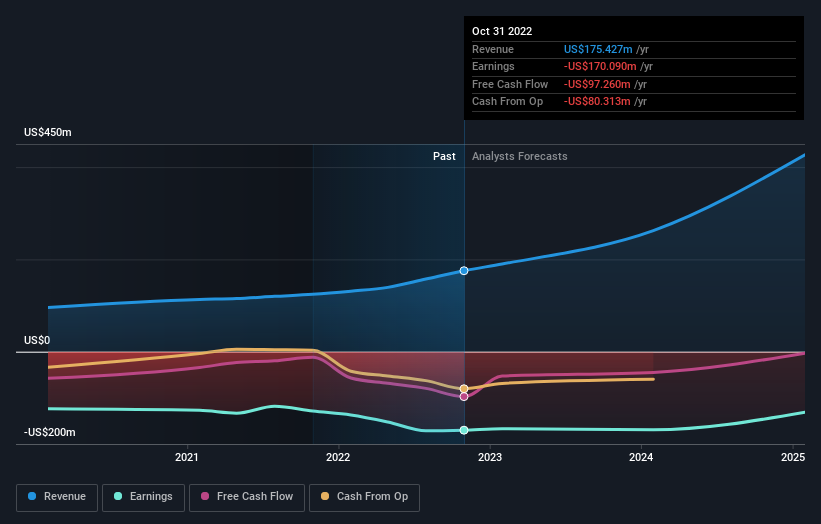Click the Cash From Op orange data point marker
Screen dimensions: 821x524
(x=464, y=388)
